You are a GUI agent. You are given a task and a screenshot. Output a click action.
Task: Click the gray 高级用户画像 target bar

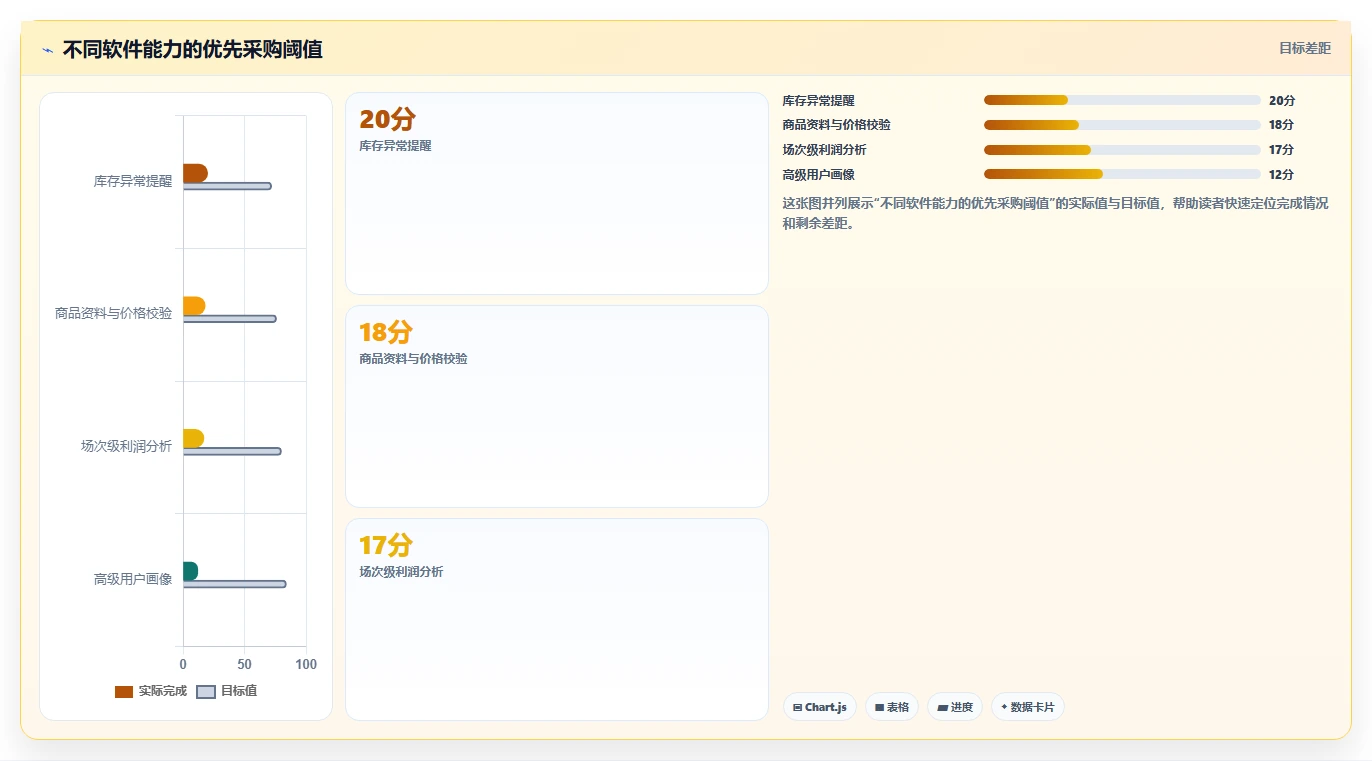235,584
